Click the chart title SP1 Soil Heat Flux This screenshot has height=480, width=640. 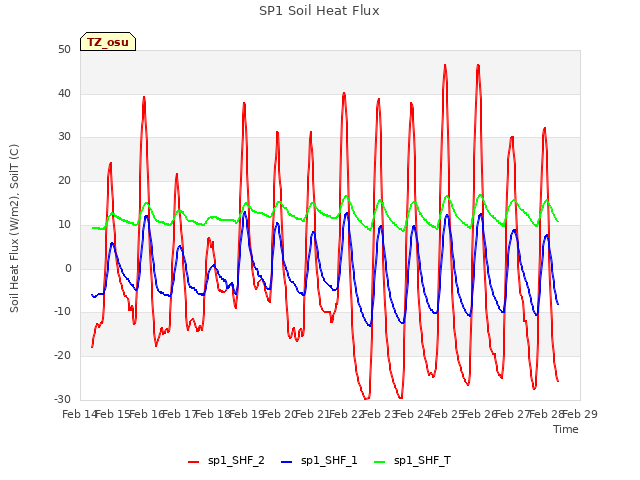pyautogui.click(x=319, y=11)
